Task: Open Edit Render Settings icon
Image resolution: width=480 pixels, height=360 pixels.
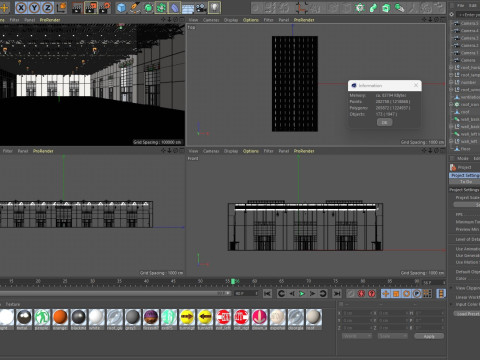Action: click(105, 7)
